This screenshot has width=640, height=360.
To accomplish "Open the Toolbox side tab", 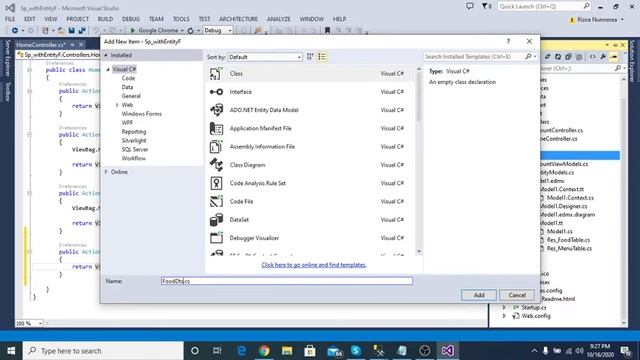I will coord(7,92).
